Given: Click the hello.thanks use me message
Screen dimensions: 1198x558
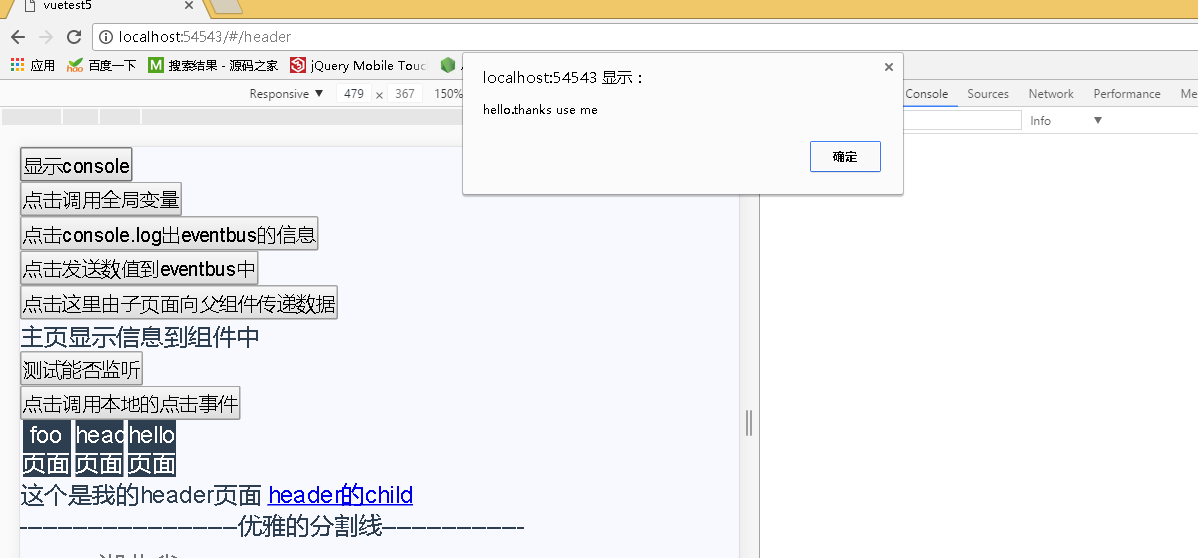Looking at the screenshot, I should pos(540,110).
